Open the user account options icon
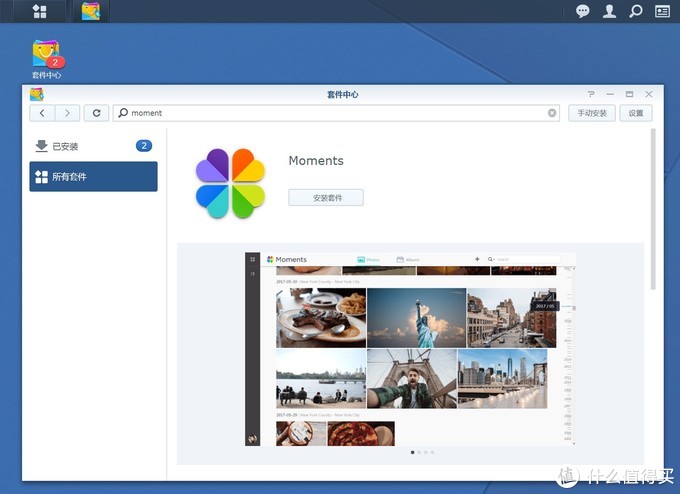Screen dimensions: 680x494 (x=609, y=11)
